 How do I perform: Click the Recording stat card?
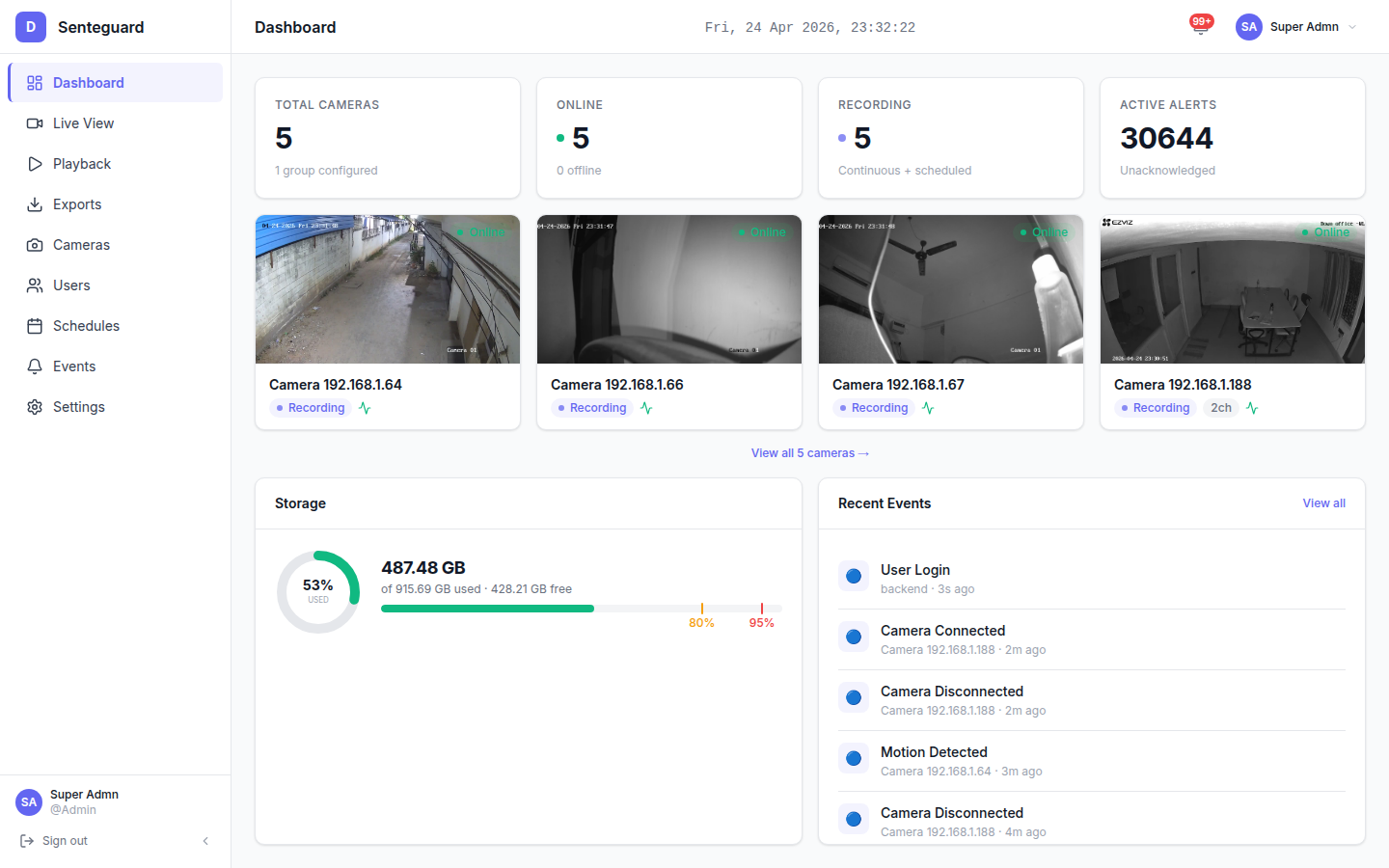[x=951, y=138]
